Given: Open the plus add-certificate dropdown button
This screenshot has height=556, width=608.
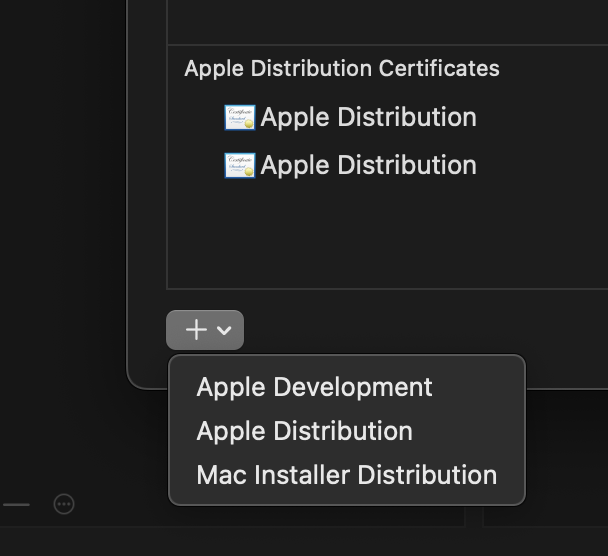Looking at the screenshot, I should click(x=205, y=330).
